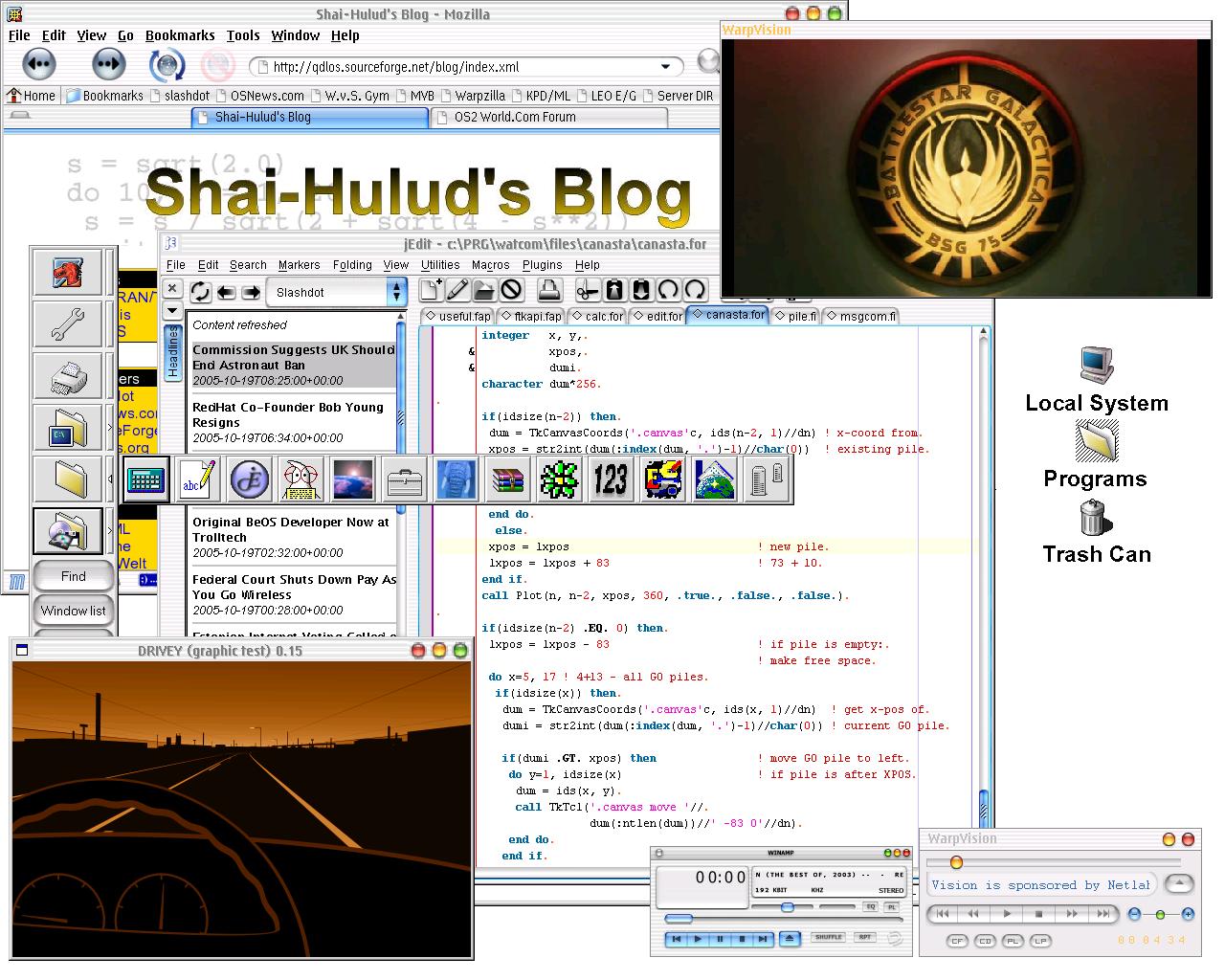Expand the Mozilla URL bar dropdown arrow
This screenshot has width=1225, height=980.
(665, 67)
